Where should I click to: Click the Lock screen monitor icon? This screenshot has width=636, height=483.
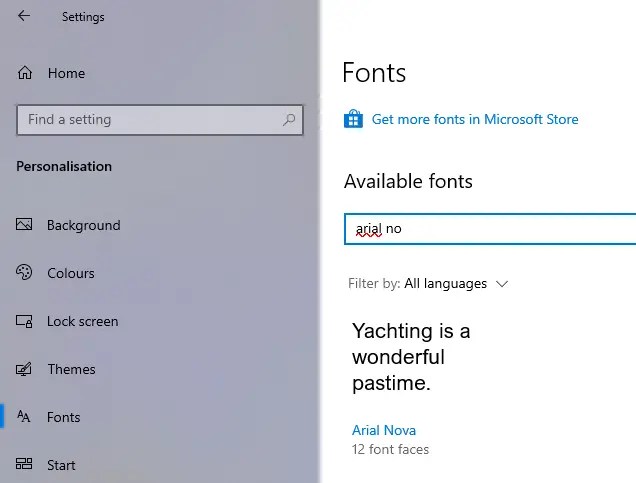[x=24, y=321]
